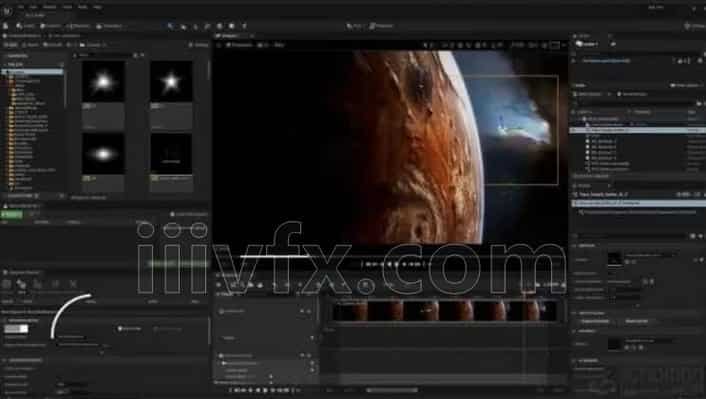
Task: Click the Play icon in the main toolbar
Action: coord(353,26)
